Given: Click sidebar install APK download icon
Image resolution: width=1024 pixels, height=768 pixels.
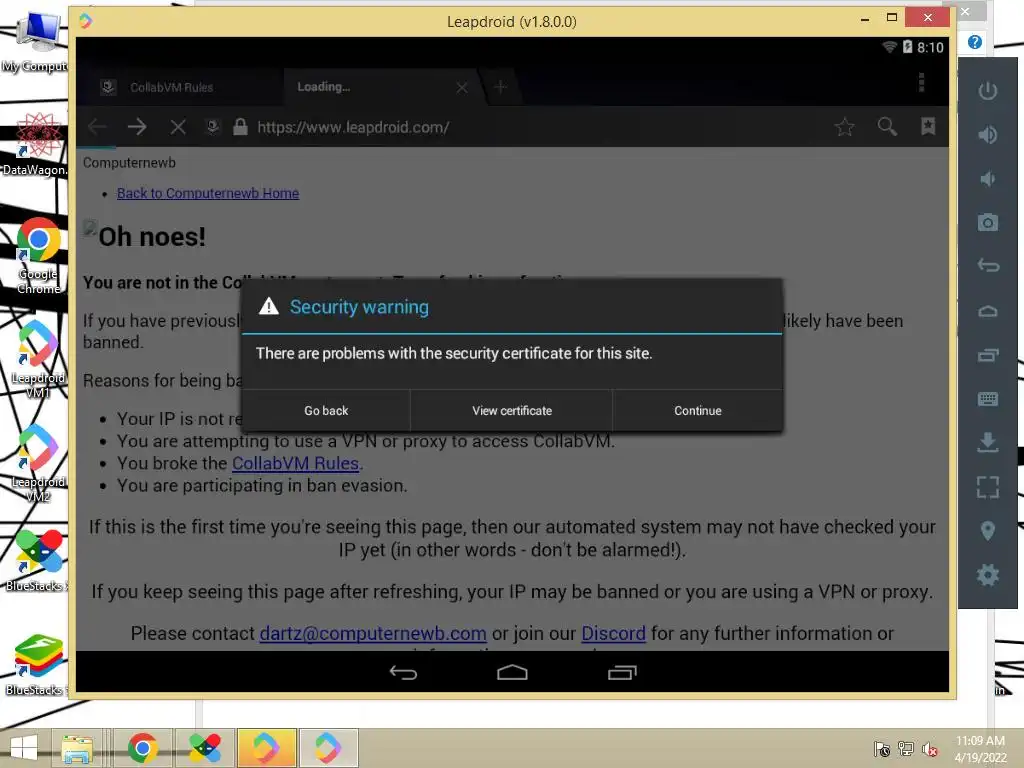Looking at the screenshot, I should coord(987,442).
